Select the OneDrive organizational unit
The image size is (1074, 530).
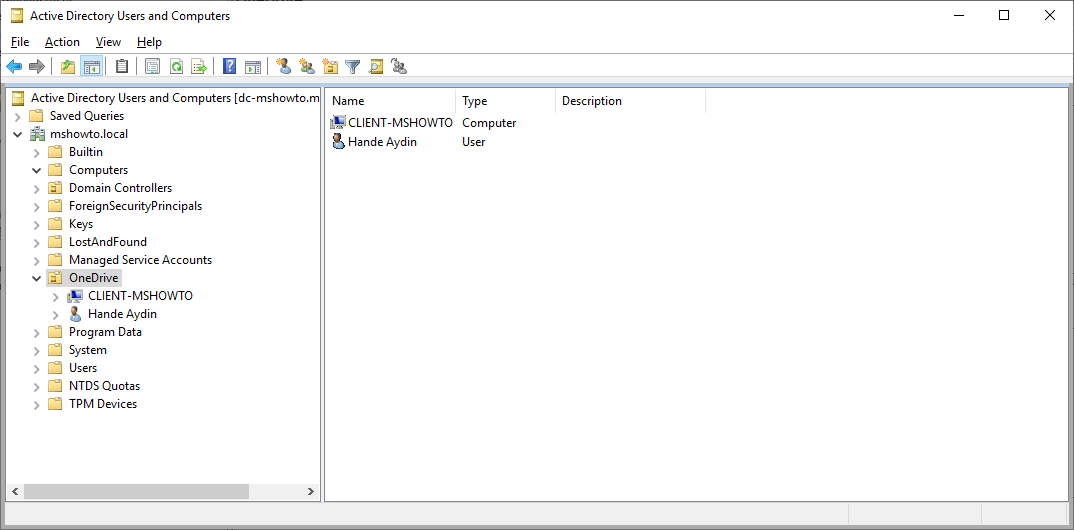tap(94, 278)
